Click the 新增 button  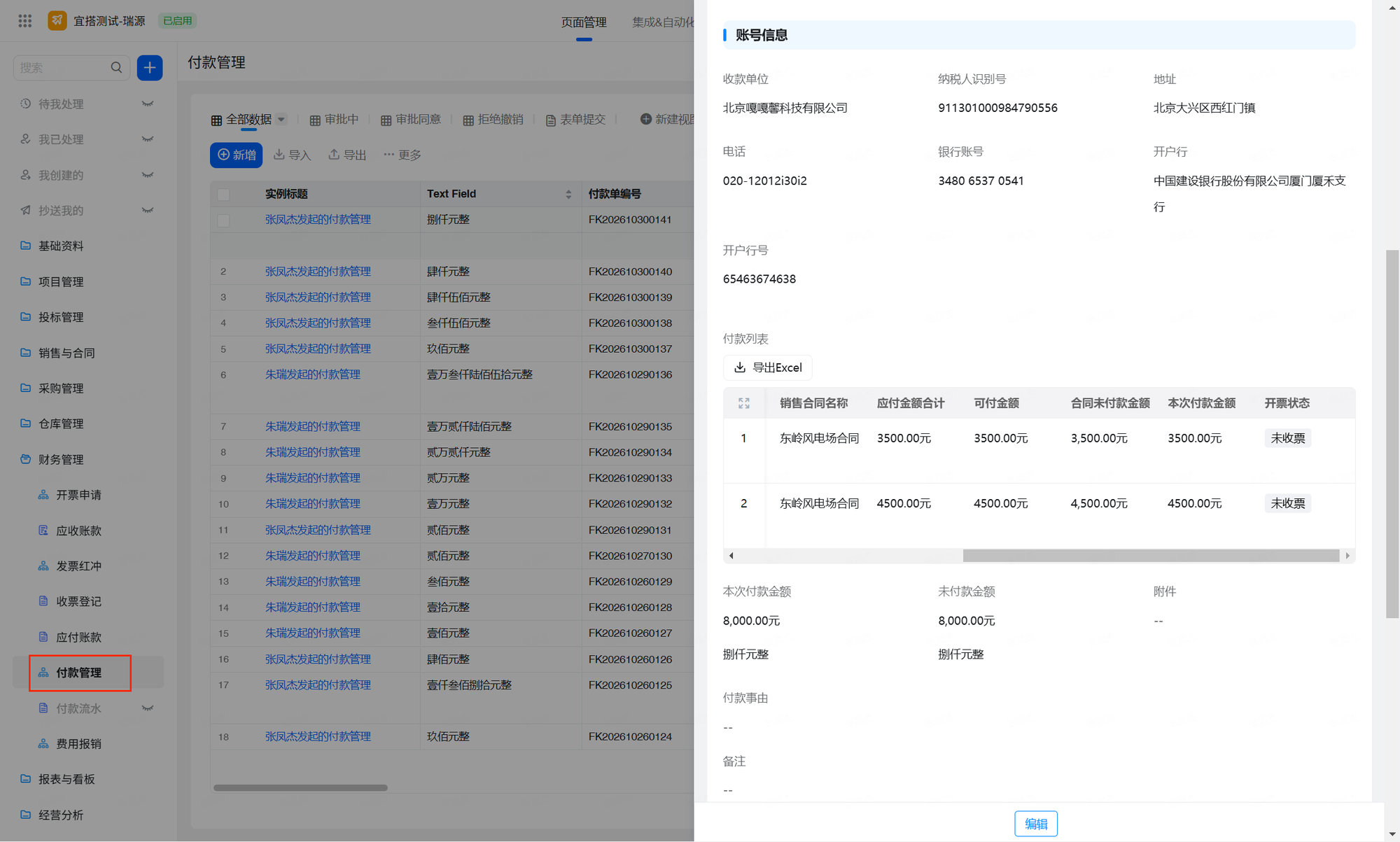(237, 155)
